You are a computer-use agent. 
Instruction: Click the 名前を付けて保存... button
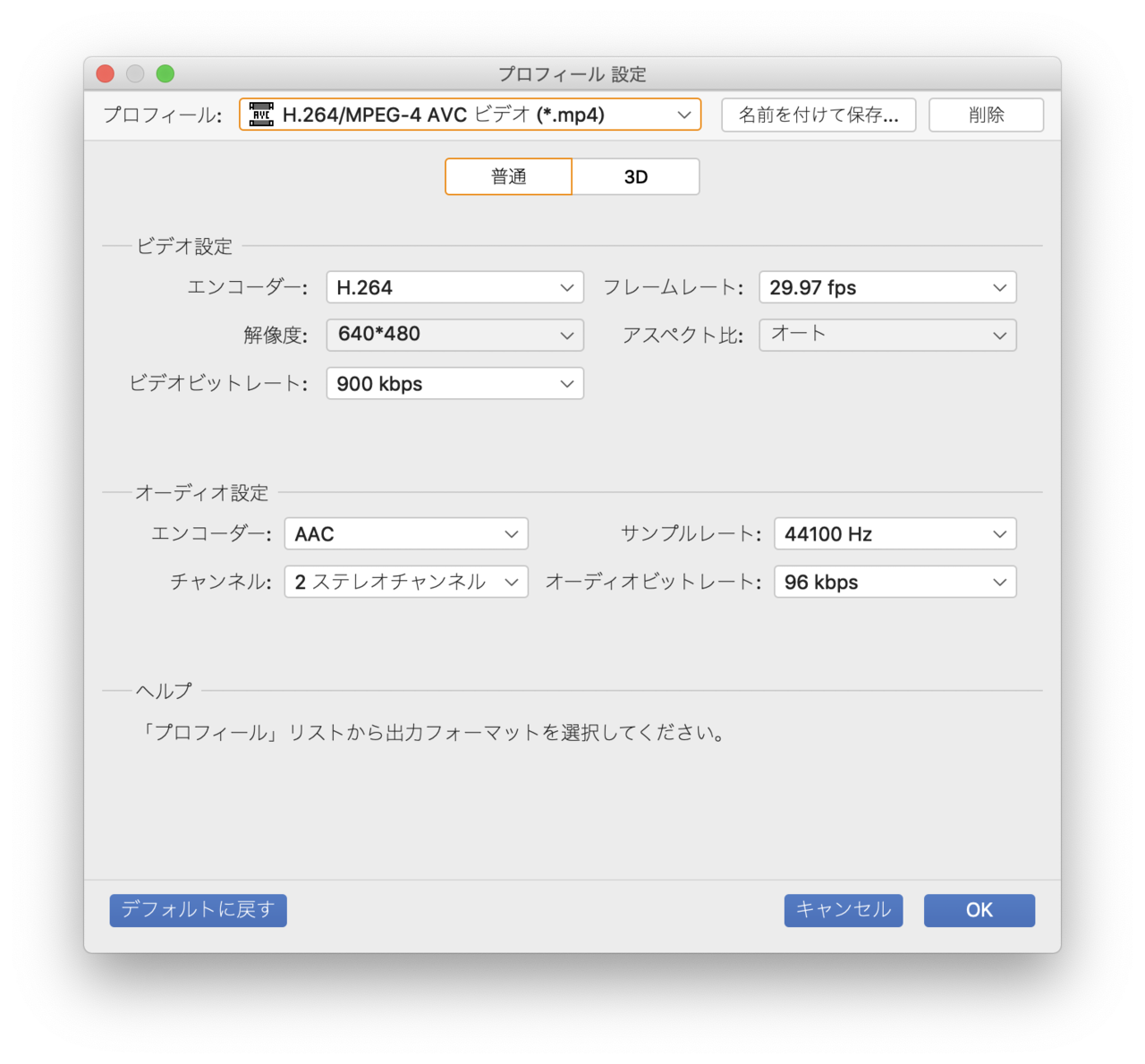click(x=818, y=115)
